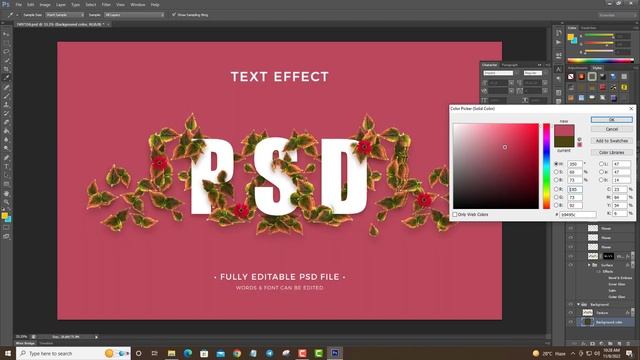Select the Lasso tool
This screenshot has height=360, width=640.
[x=6, y=52]
